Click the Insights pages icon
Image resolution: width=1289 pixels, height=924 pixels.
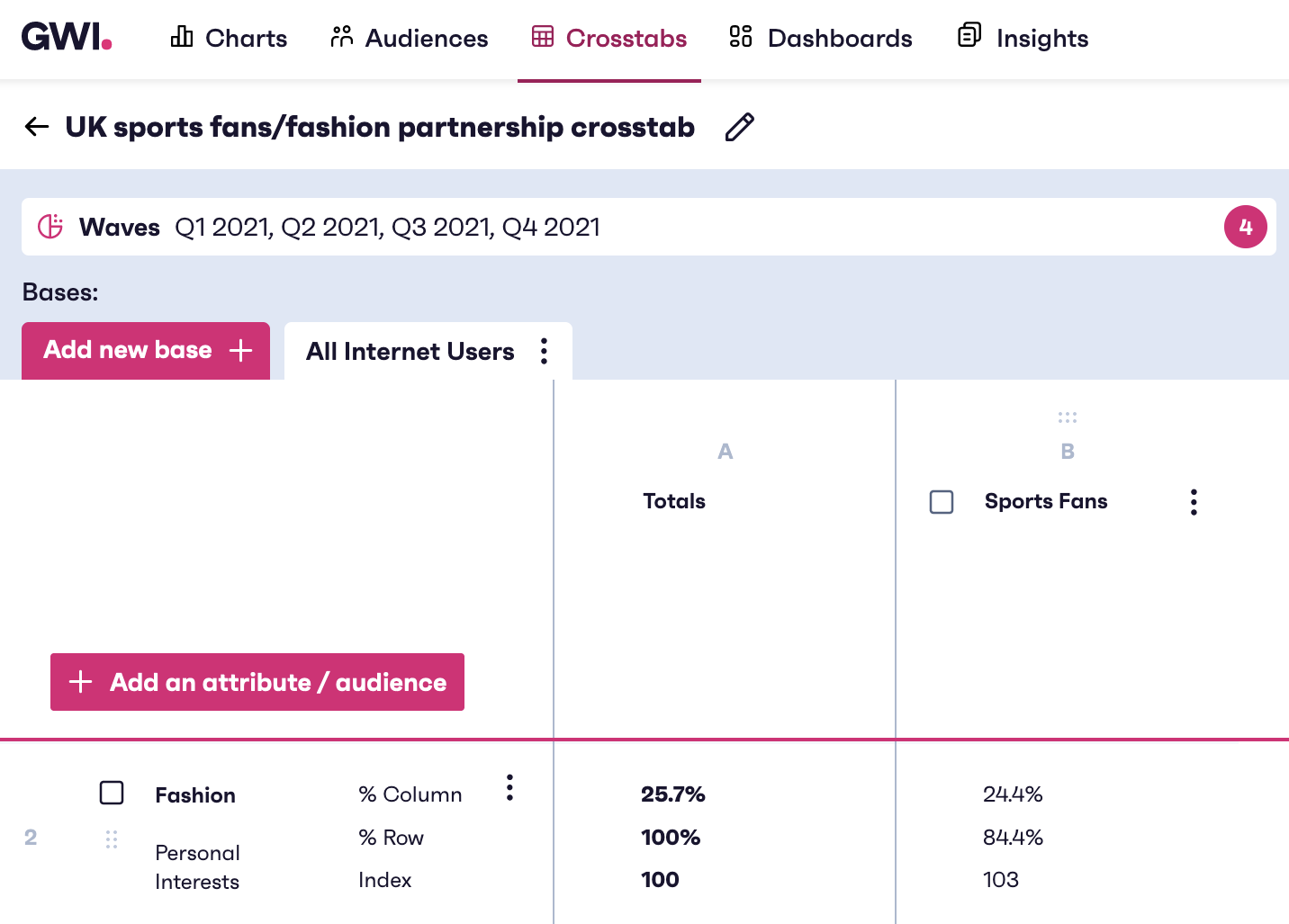pyautogui.click(x=969, y=37)
